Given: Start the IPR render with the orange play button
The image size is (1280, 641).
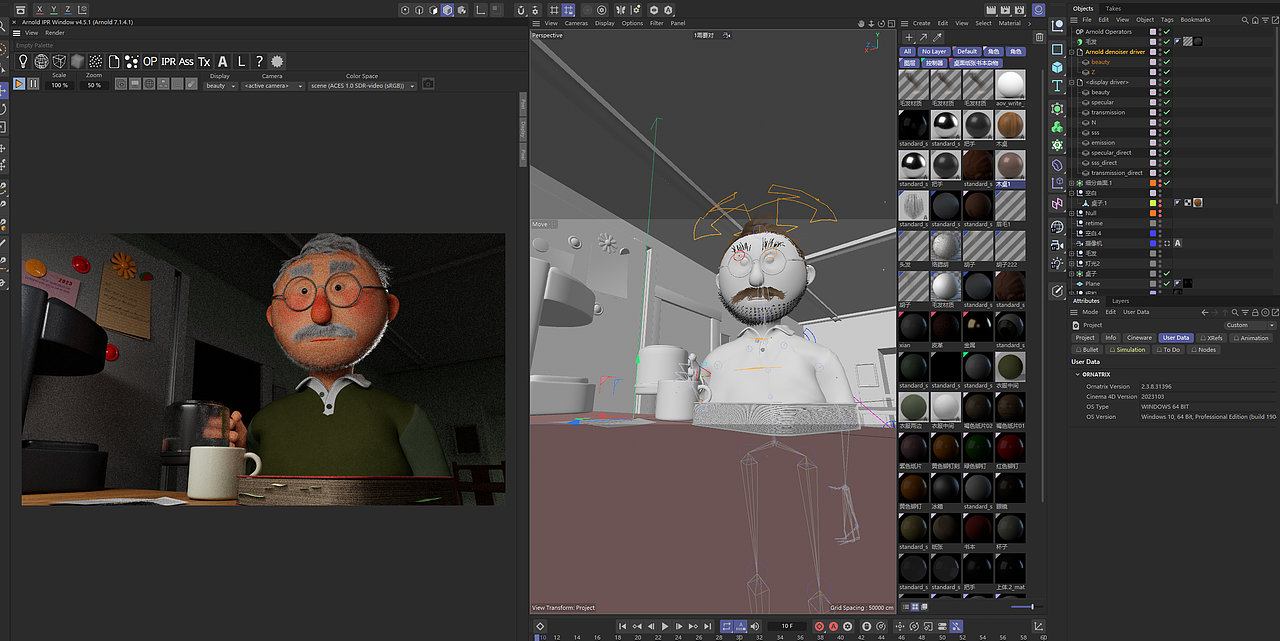Looking at the screenshot, I should [x=19, y=85].
